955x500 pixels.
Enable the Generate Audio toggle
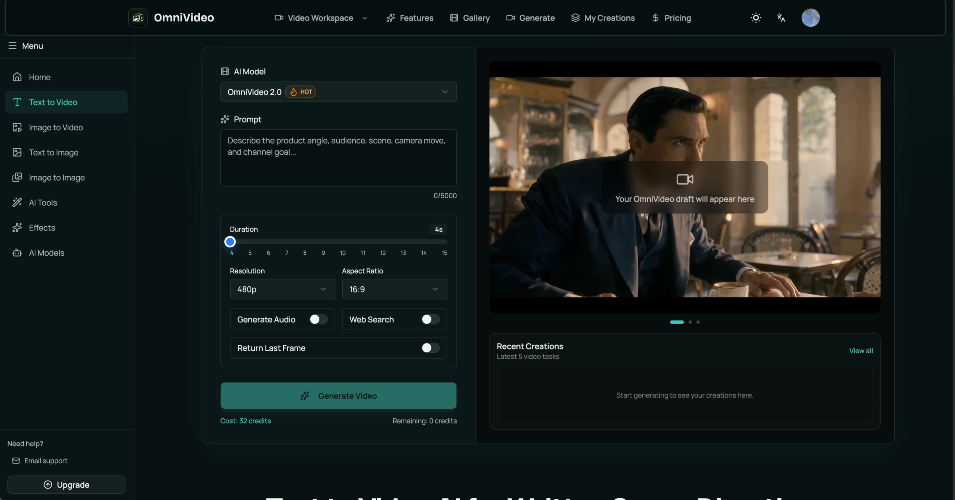point(318,319)
